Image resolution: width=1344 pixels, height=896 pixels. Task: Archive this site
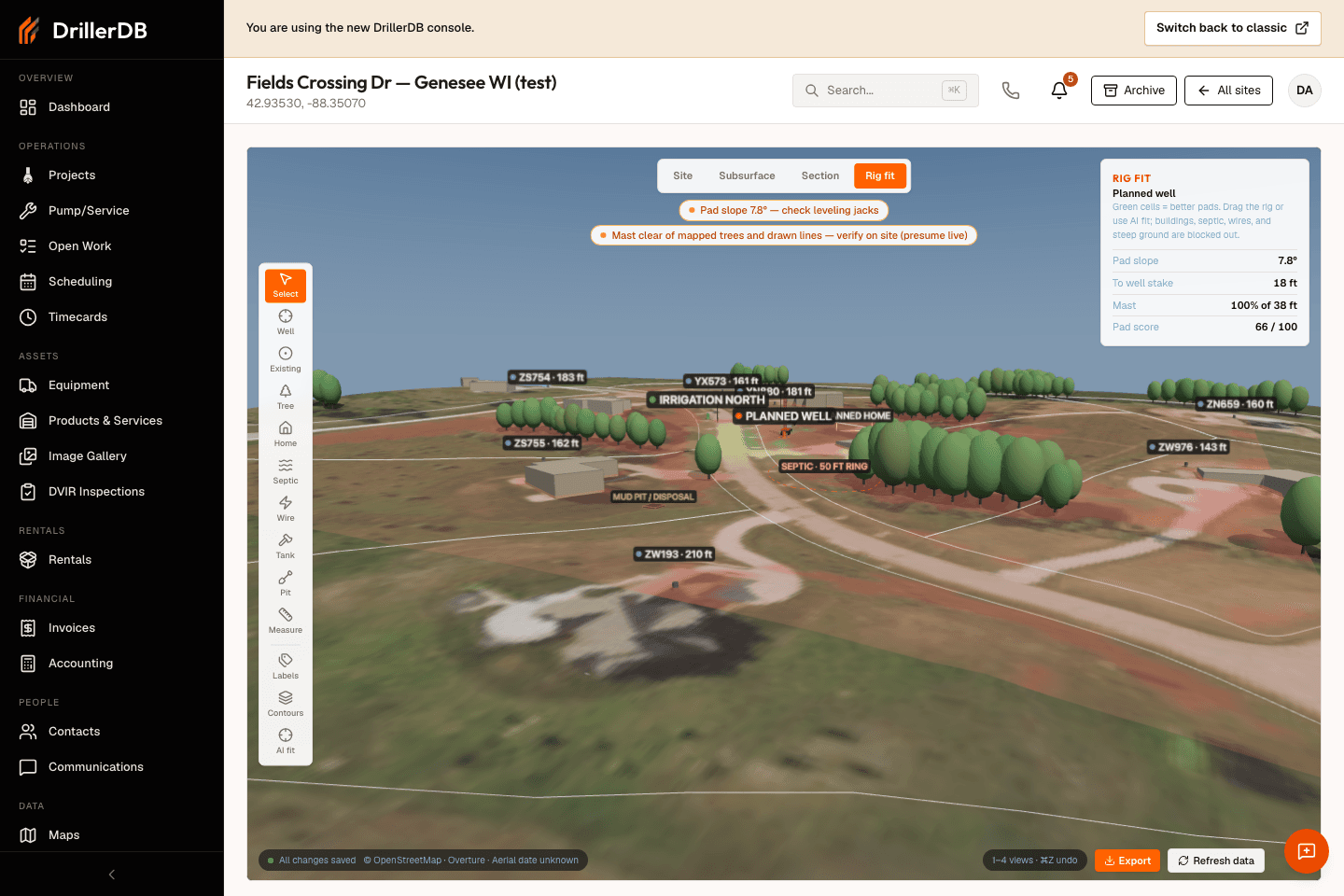pyautogui.click(x=1134, y=91)
